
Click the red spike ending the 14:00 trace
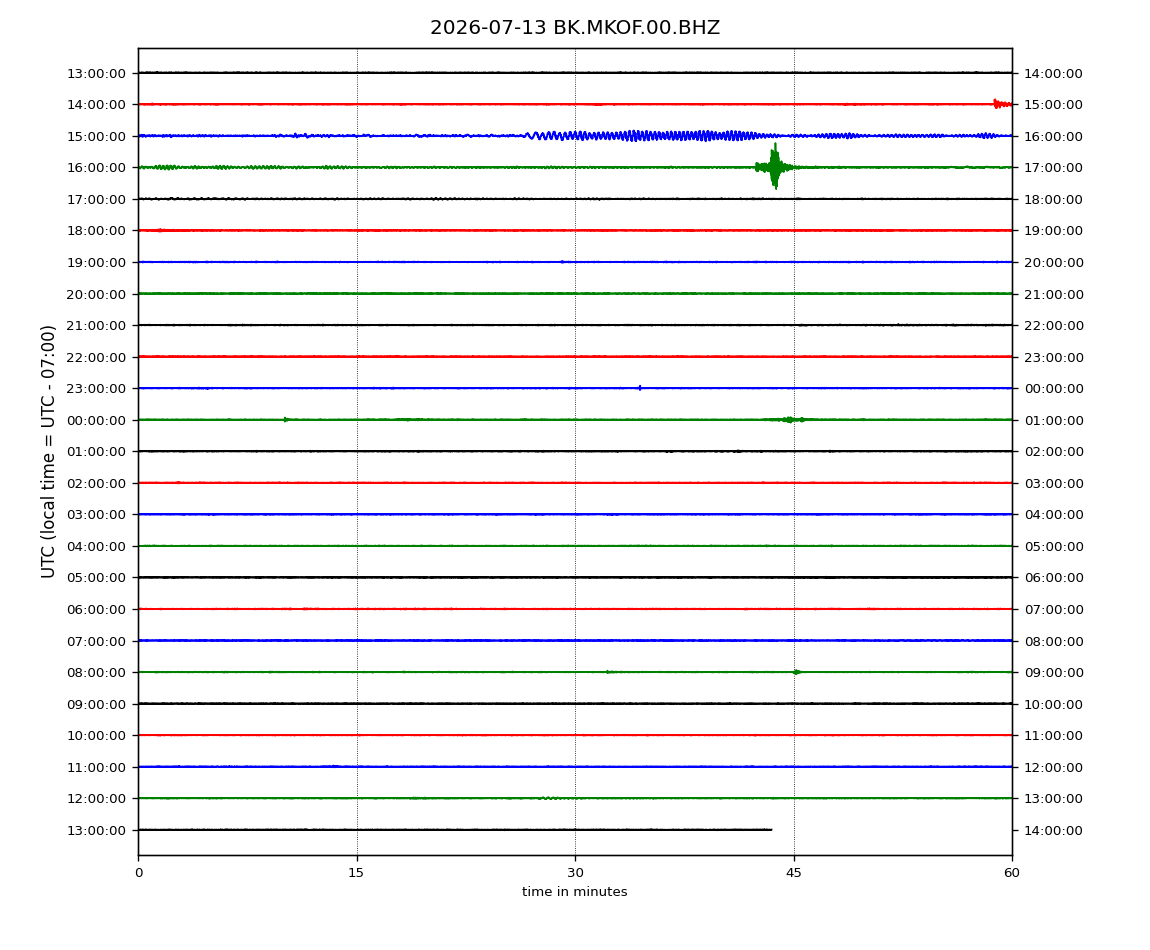coord(1002,104)
